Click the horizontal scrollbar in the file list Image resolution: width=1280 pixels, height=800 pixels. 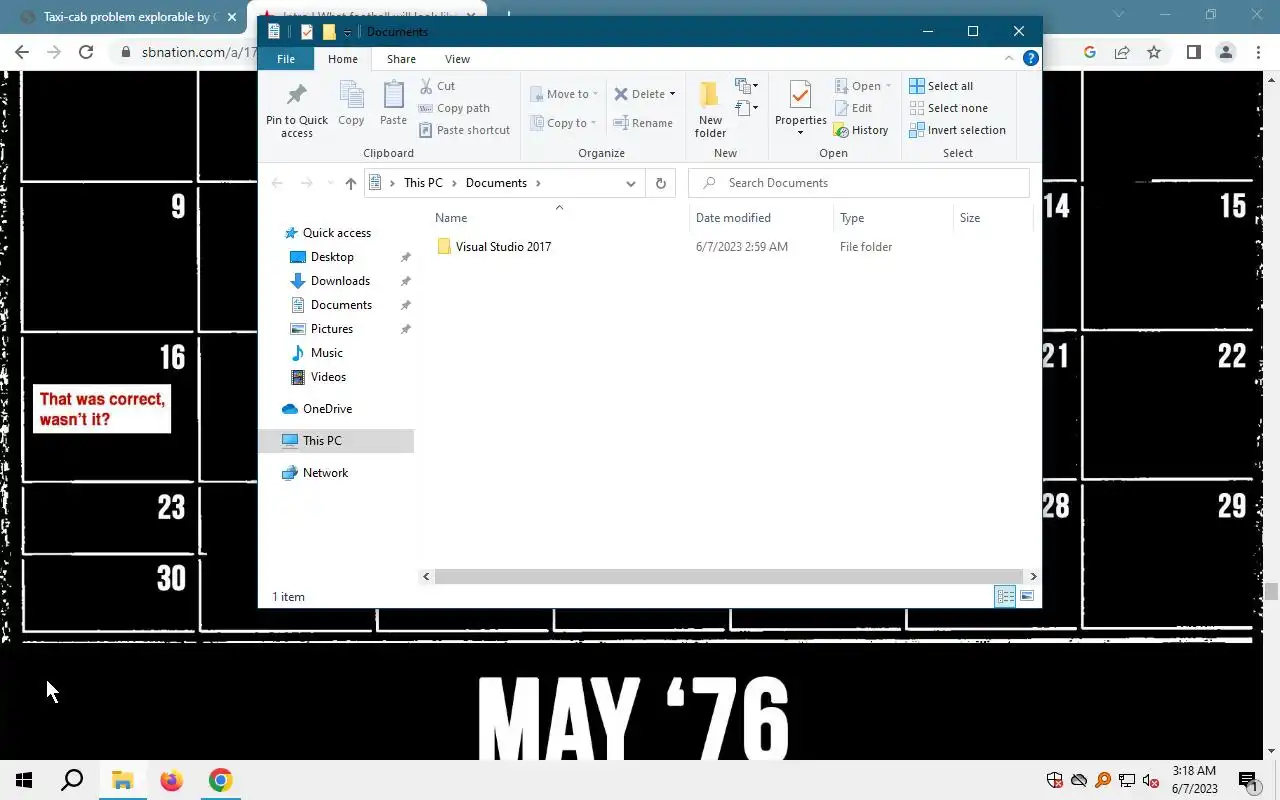point(729,577)
